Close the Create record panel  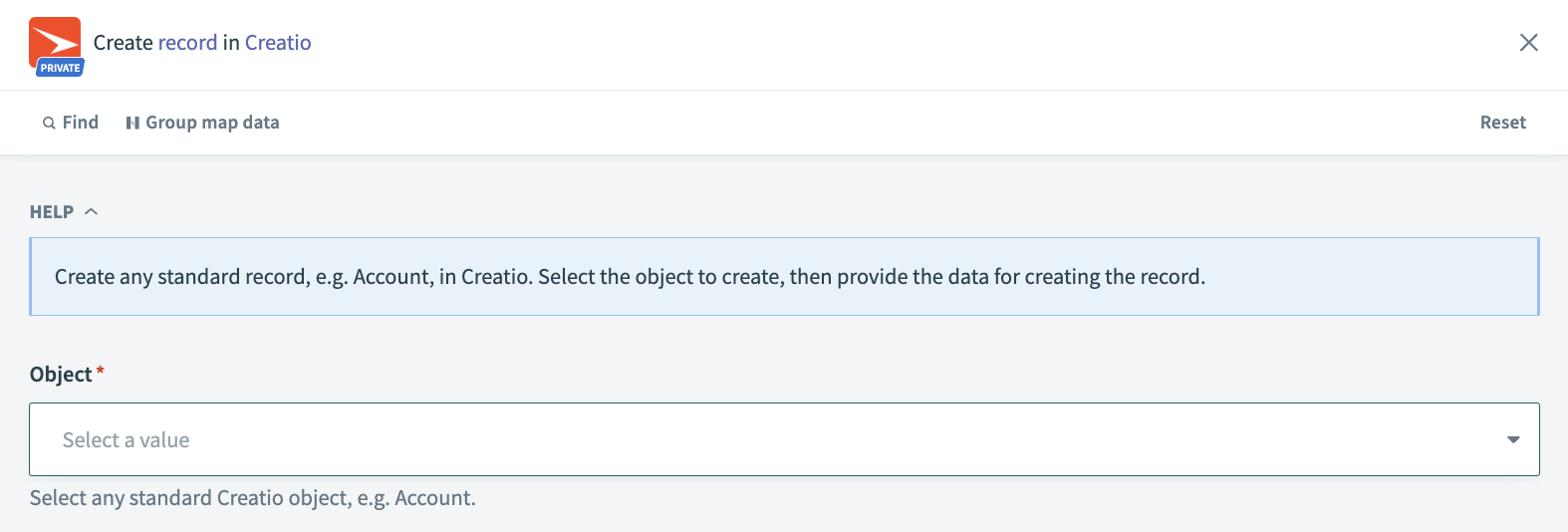(x=1528, y=42)
